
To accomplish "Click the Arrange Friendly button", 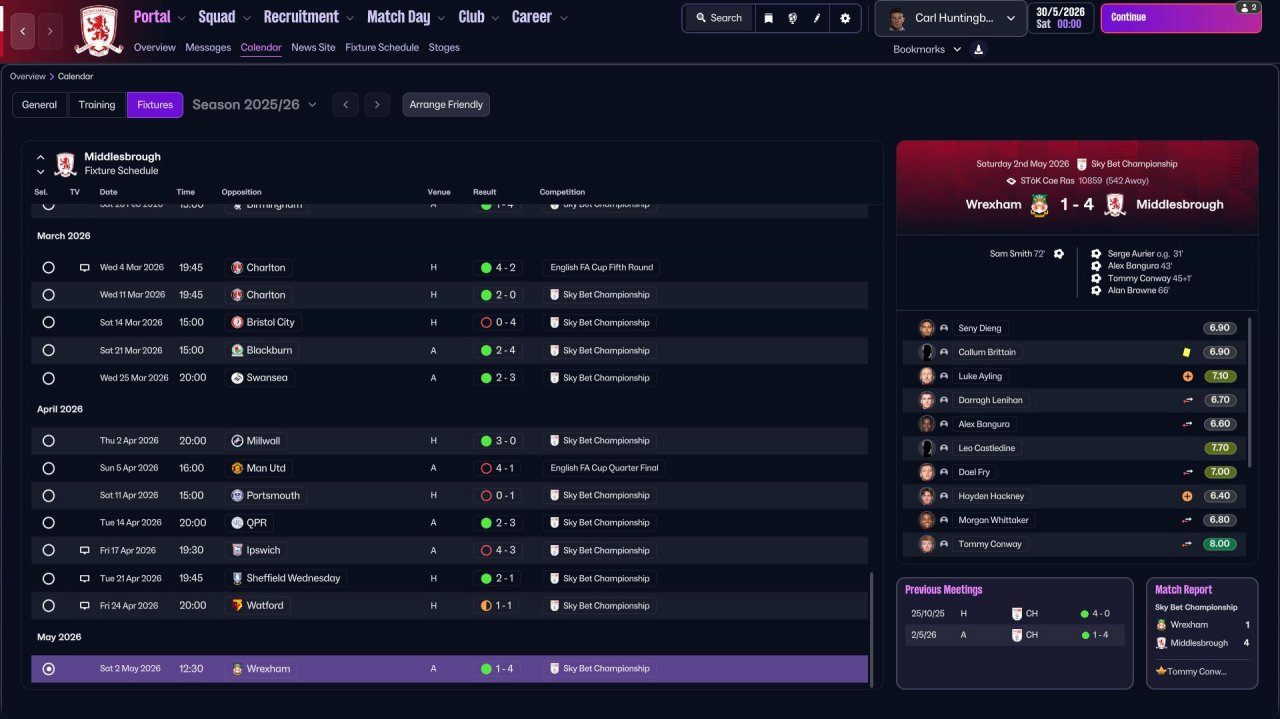I will tap(446, 105).
